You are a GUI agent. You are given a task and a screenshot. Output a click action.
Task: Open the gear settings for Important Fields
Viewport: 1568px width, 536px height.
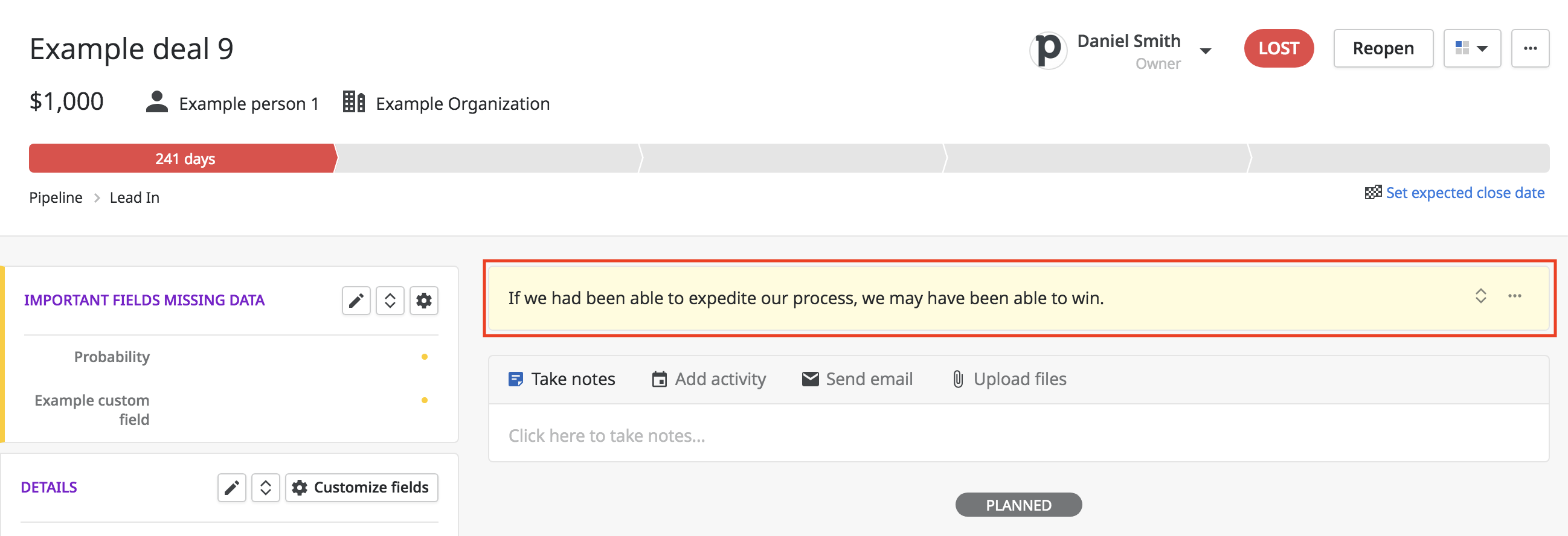(423, 301)
